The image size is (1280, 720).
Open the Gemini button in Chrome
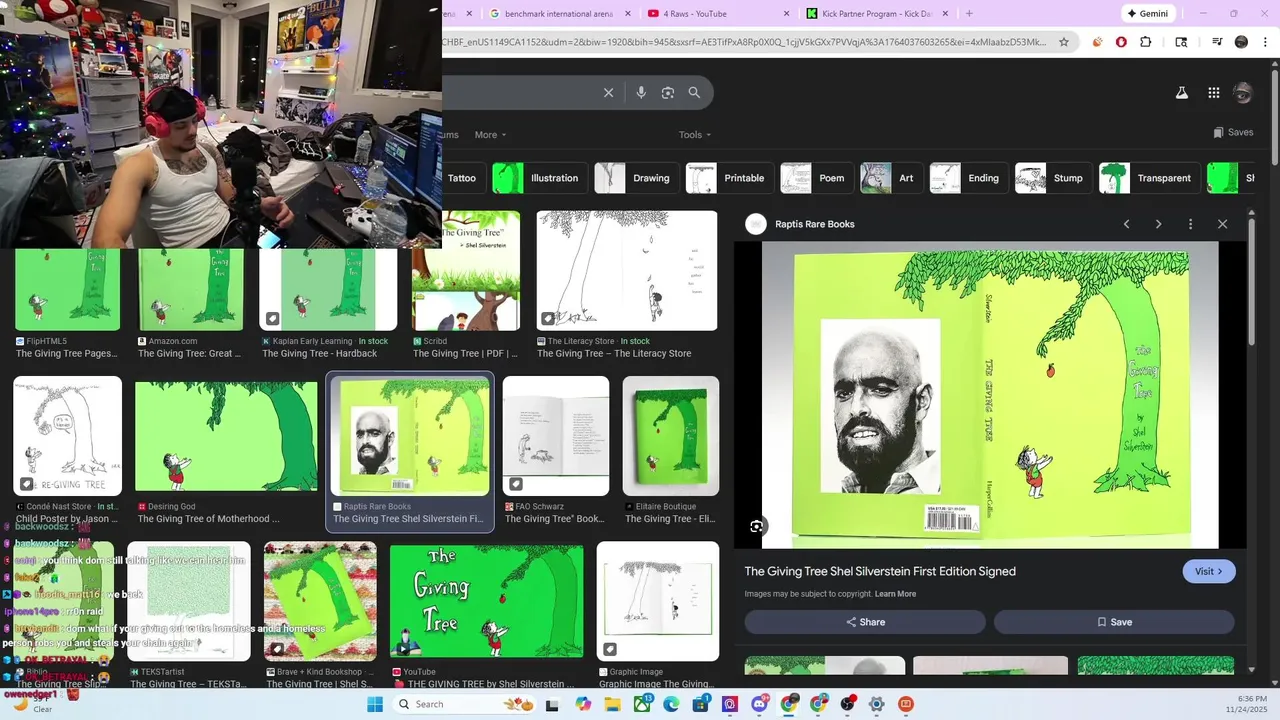[1147, 14]
